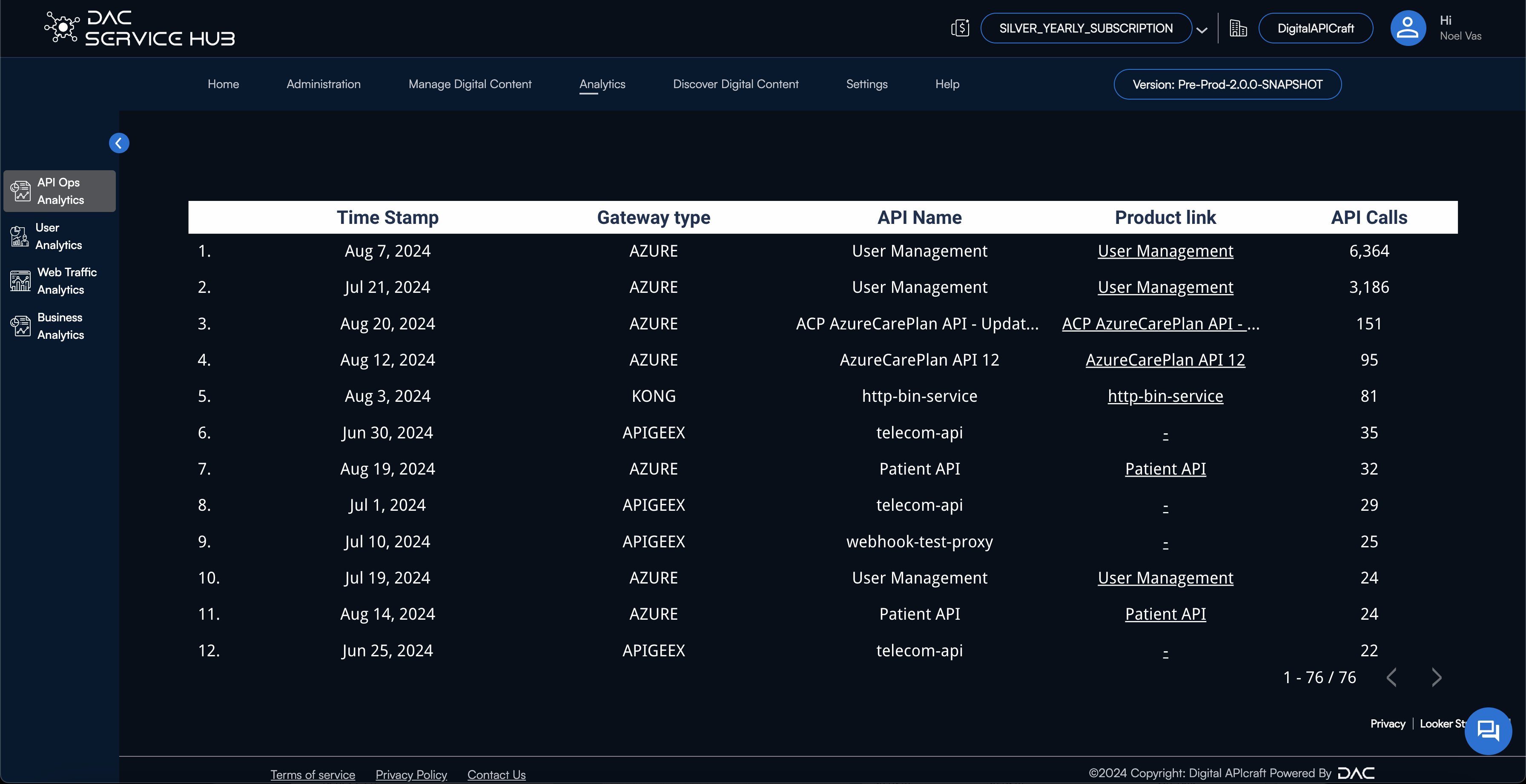Open the Analytics menu

tap(602, 84)
